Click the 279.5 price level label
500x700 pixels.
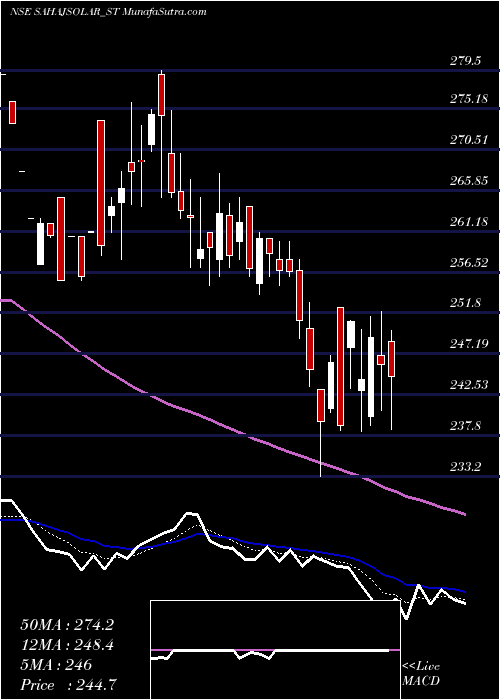click(465, 61)
